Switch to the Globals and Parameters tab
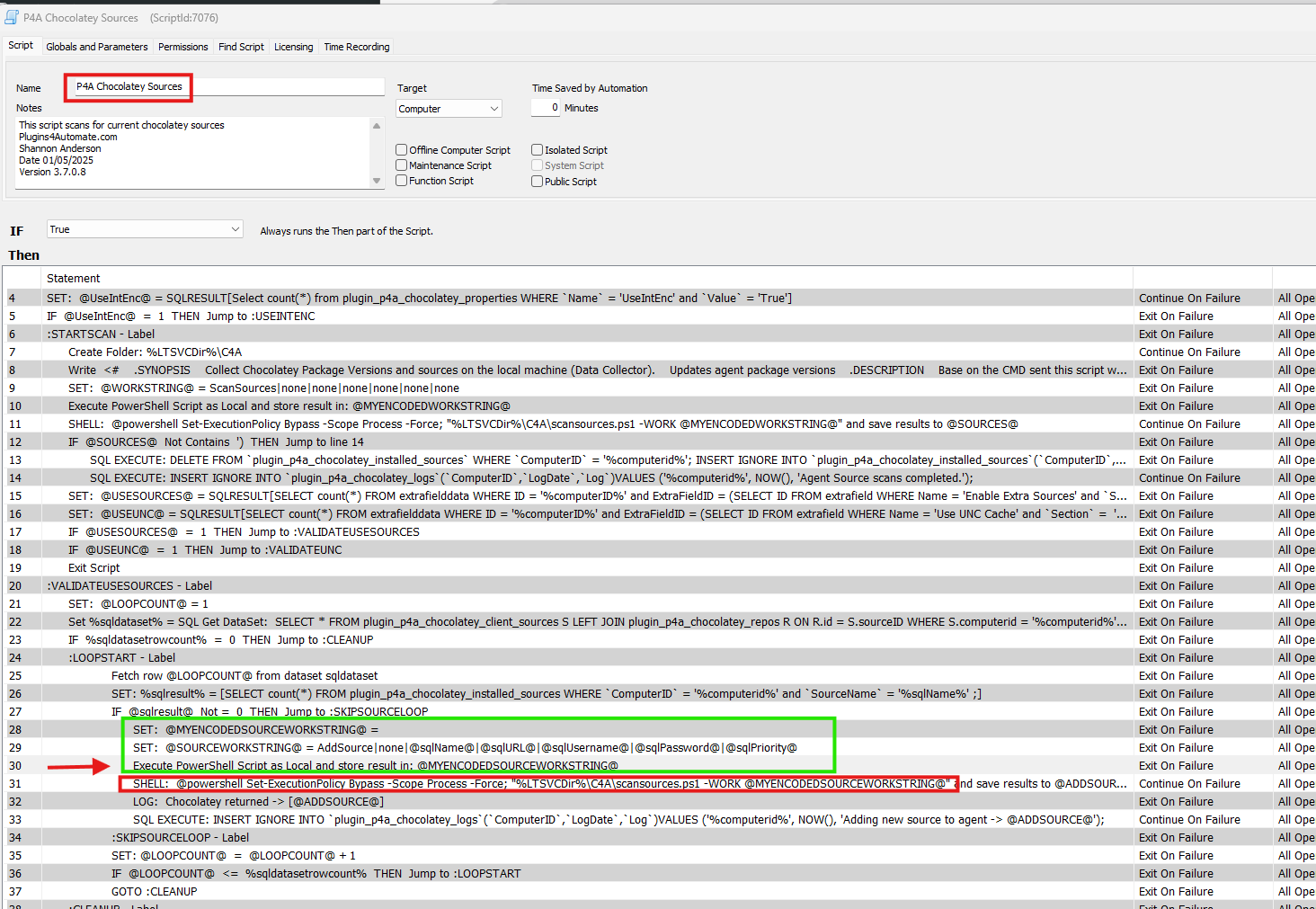 pyautogui.click(x=97, y=47)
